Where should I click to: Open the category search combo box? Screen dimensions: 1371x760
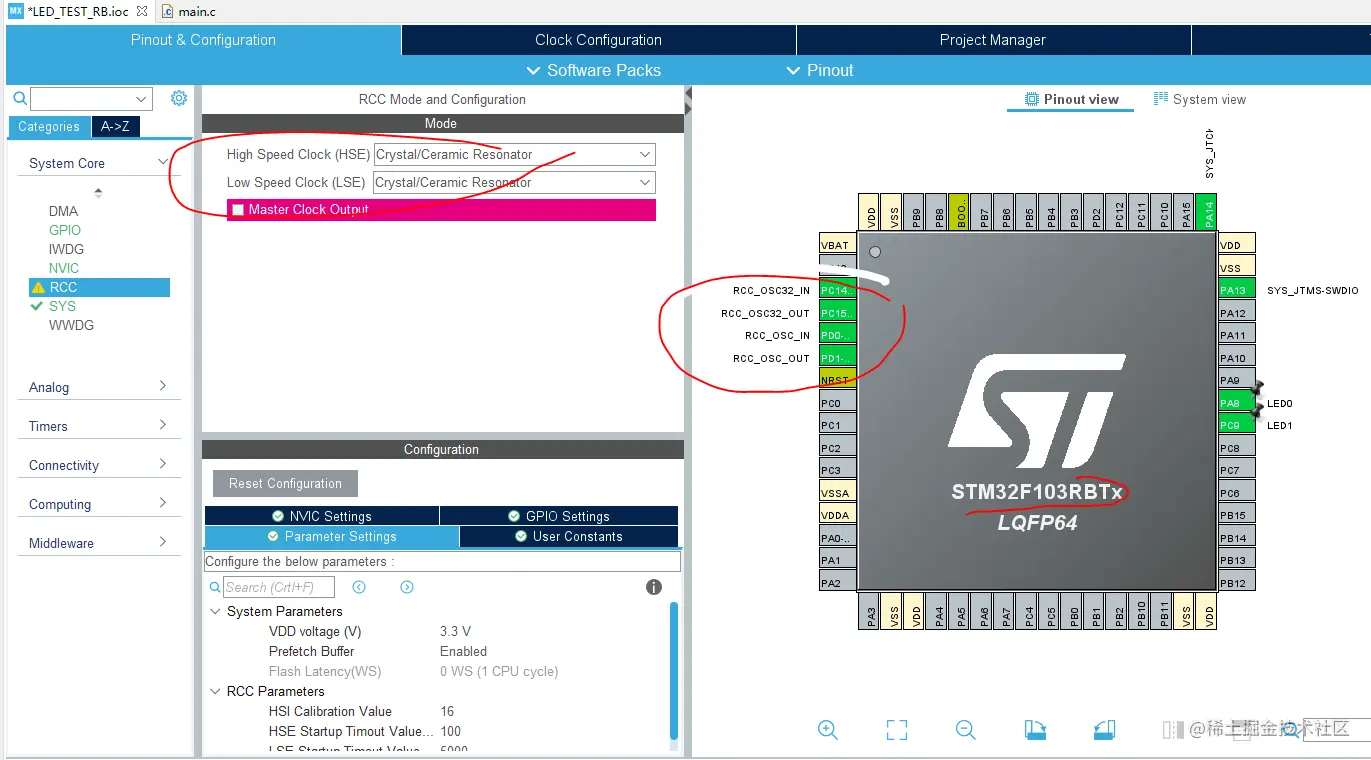tap(91, 98)
